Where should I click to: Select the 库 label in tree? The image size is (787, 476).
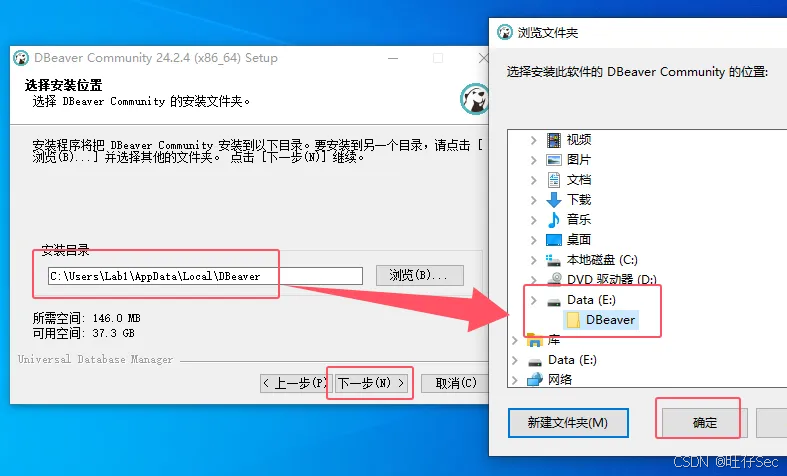coord(554,340)
